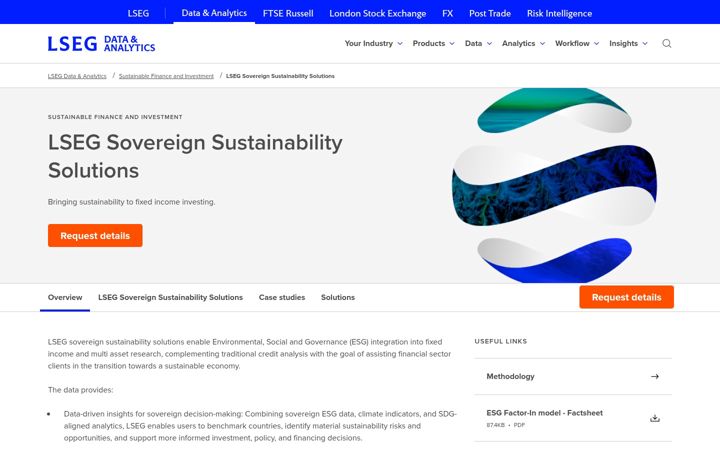Click the current-page breadcrumb LSEG Sovereign Sustainability Solutions

click(280, 76)
